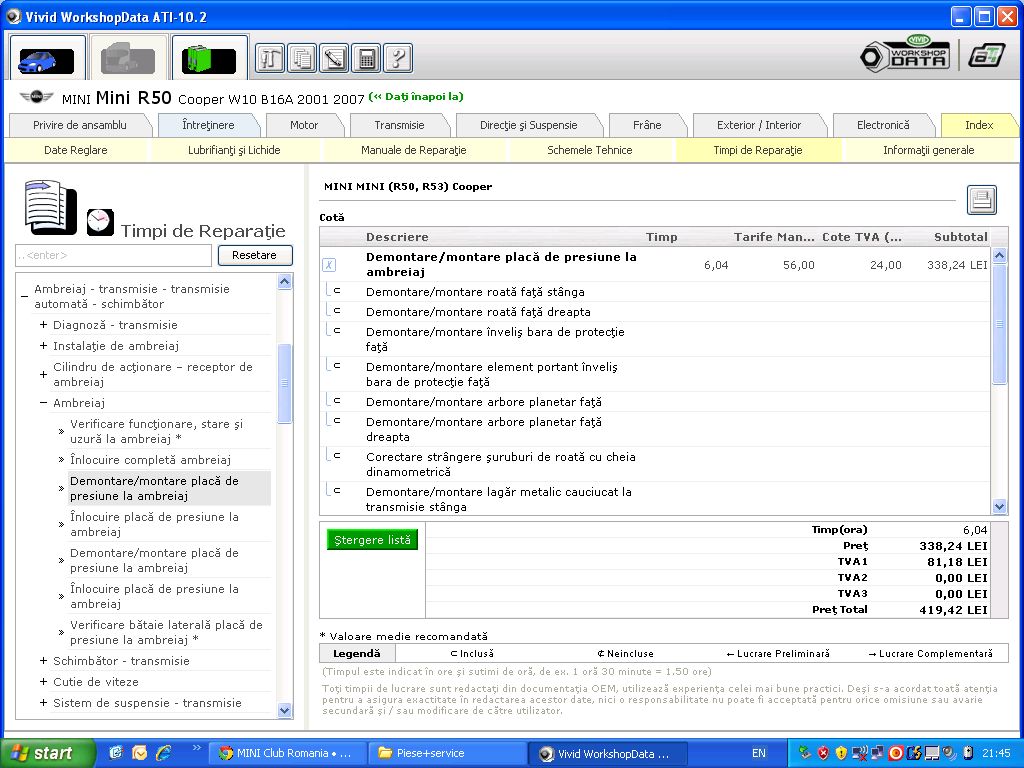
Task: Open the Scheme Tehnice sub-tab
Action: [589, 150]
